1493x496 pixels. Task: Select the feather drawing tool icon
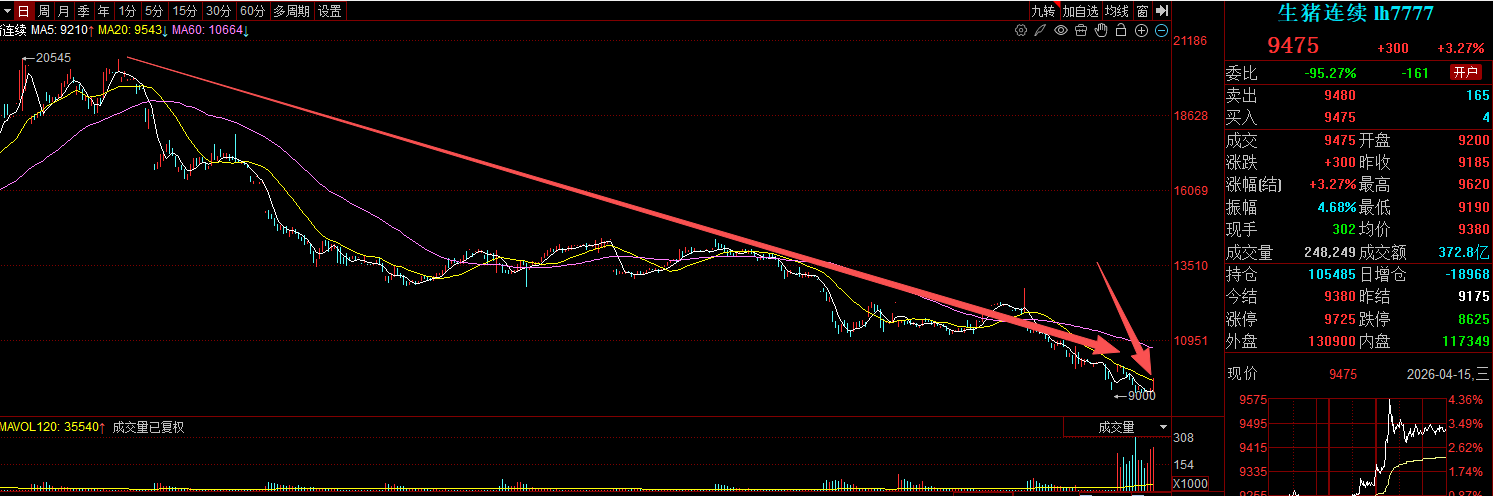tap(1040, 31)
